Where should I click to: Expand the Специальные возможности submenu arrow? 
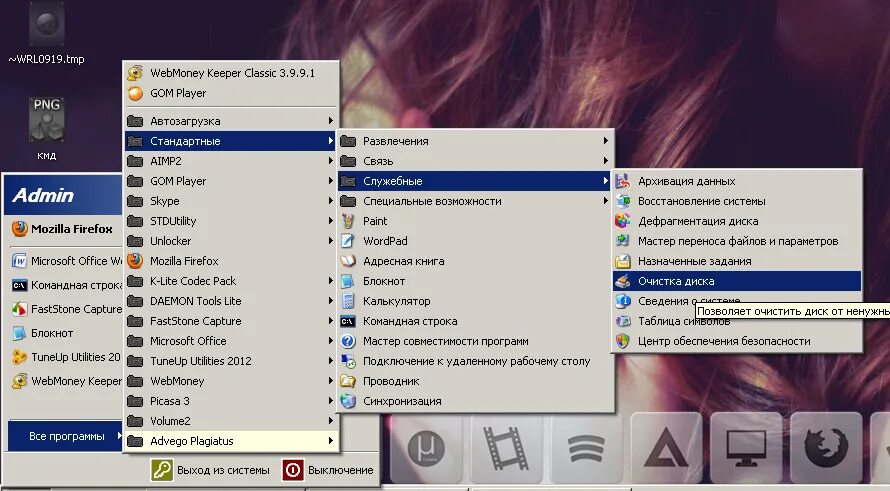coord(606,201)
